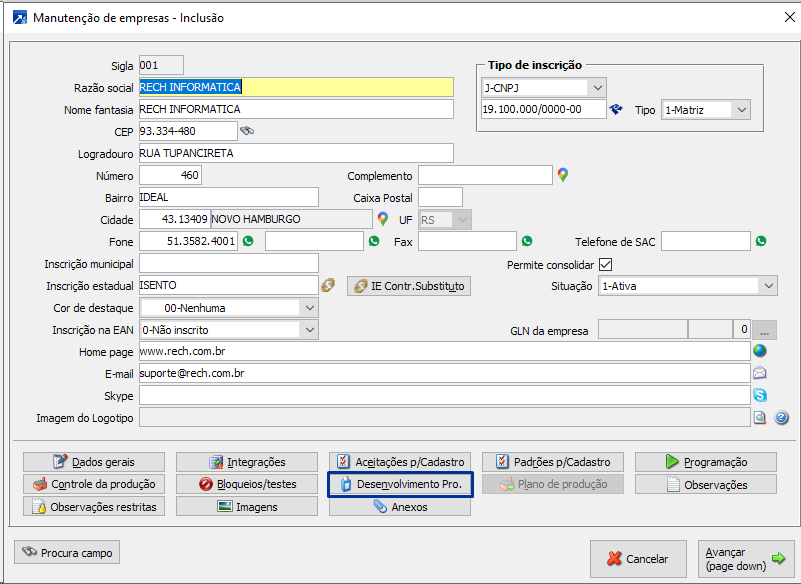Open the Situação 1-Ativa dropdown
The height and width of the screenshot is (584, 801).
point(767,286)
